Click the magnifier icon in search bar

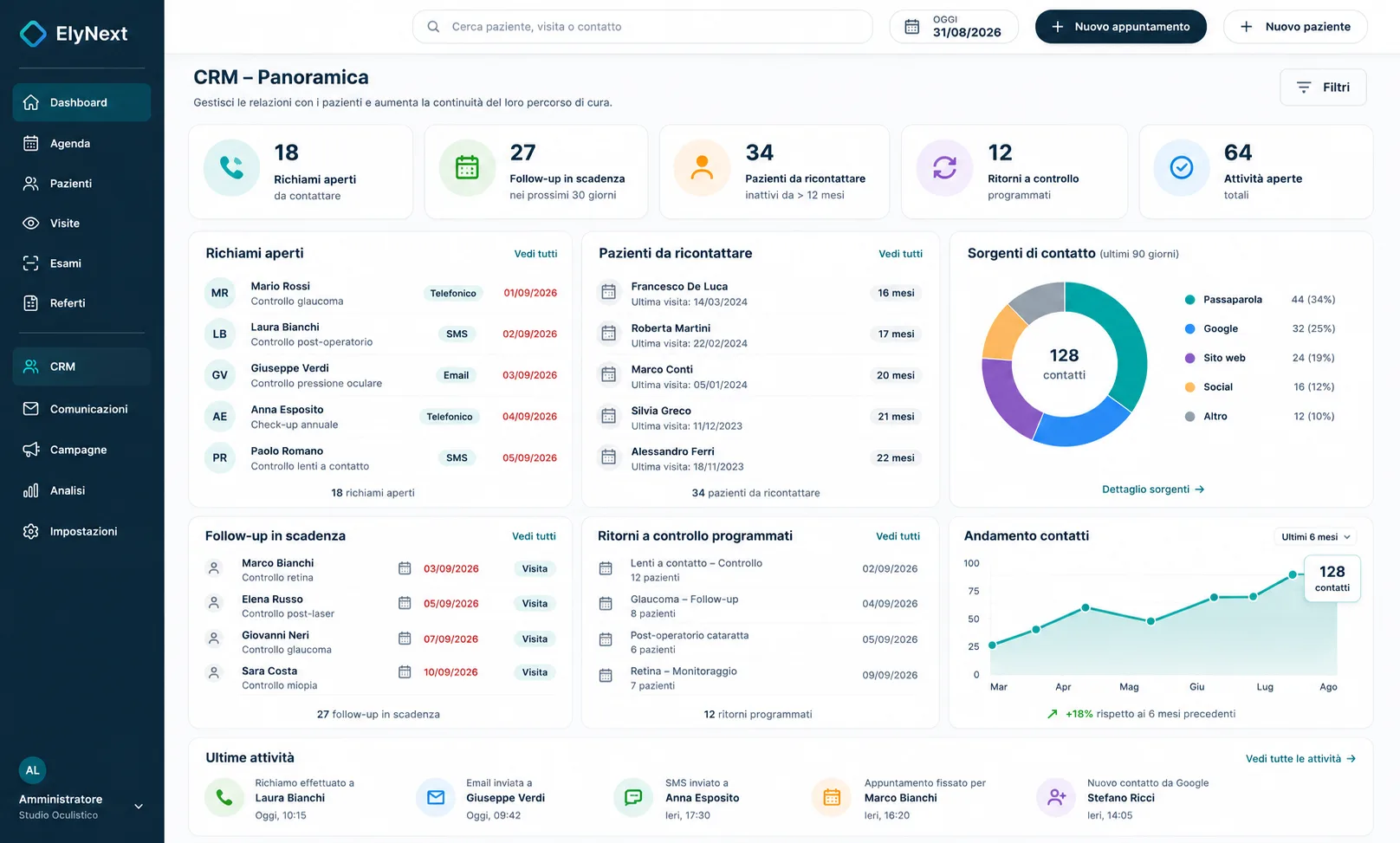433,27
